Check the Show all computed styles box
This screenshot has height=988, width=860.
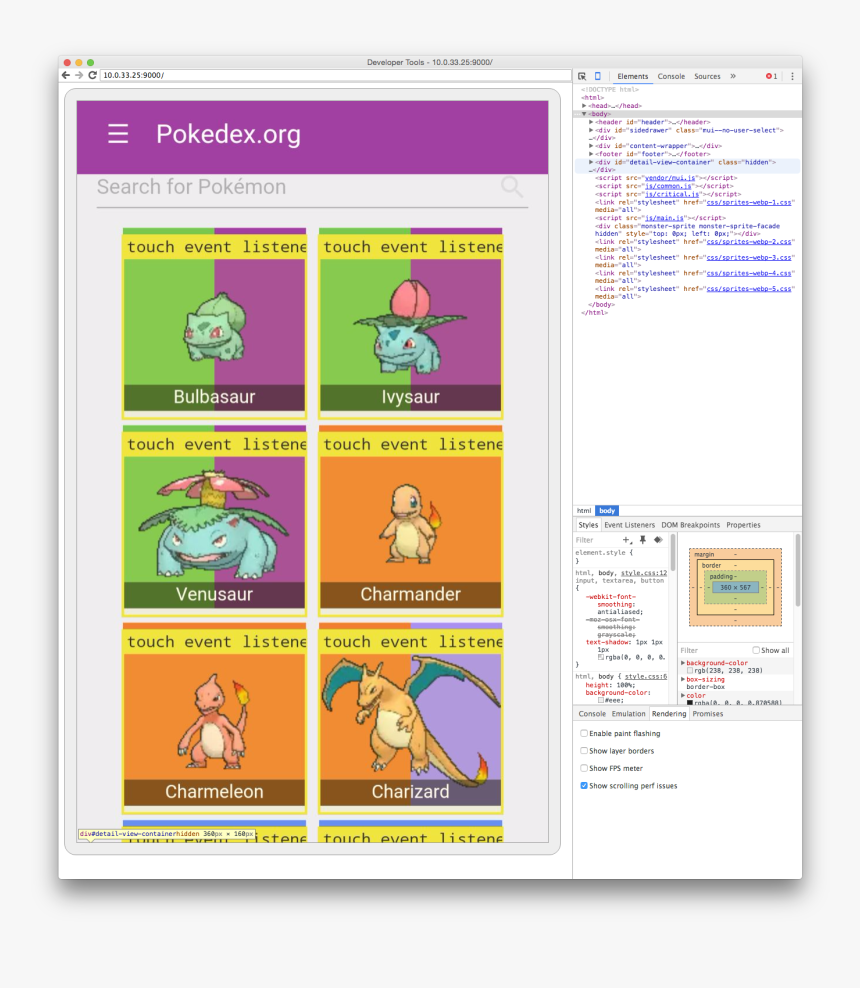[755, 650]
